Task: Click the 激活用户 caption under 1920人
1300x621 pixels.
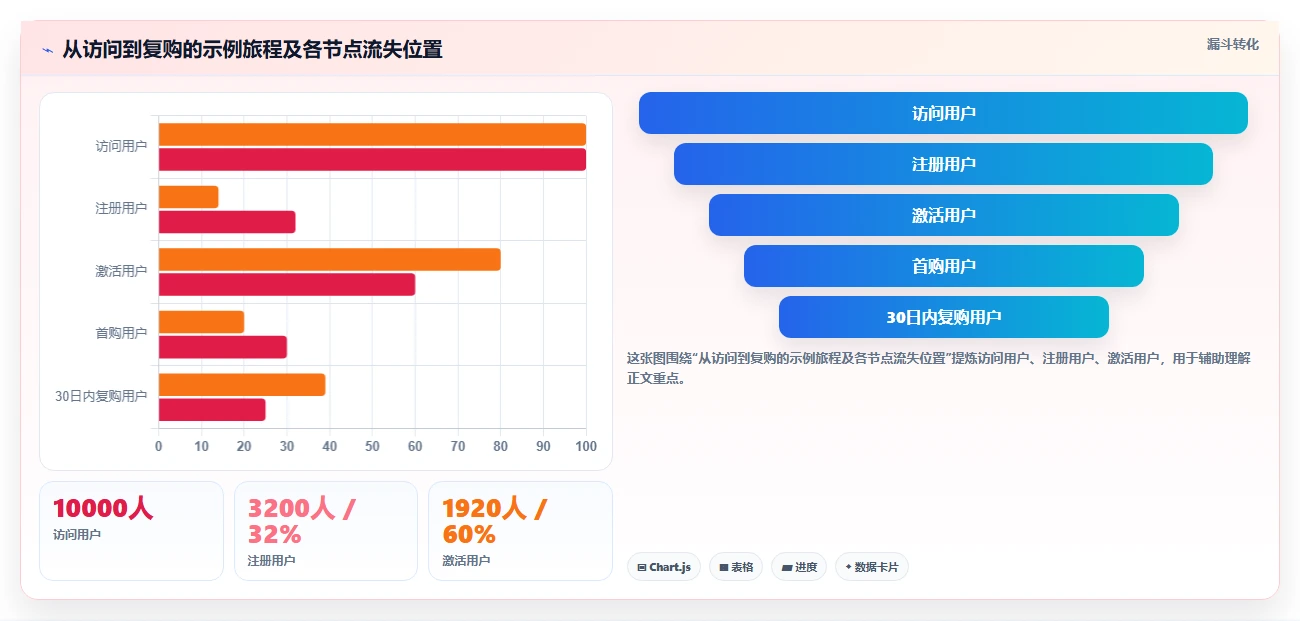Action: point(466,561)
